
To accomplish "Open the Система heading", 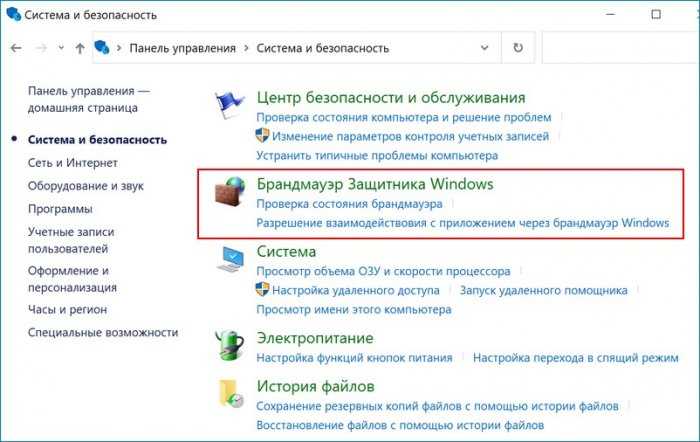I will [286, 252].
